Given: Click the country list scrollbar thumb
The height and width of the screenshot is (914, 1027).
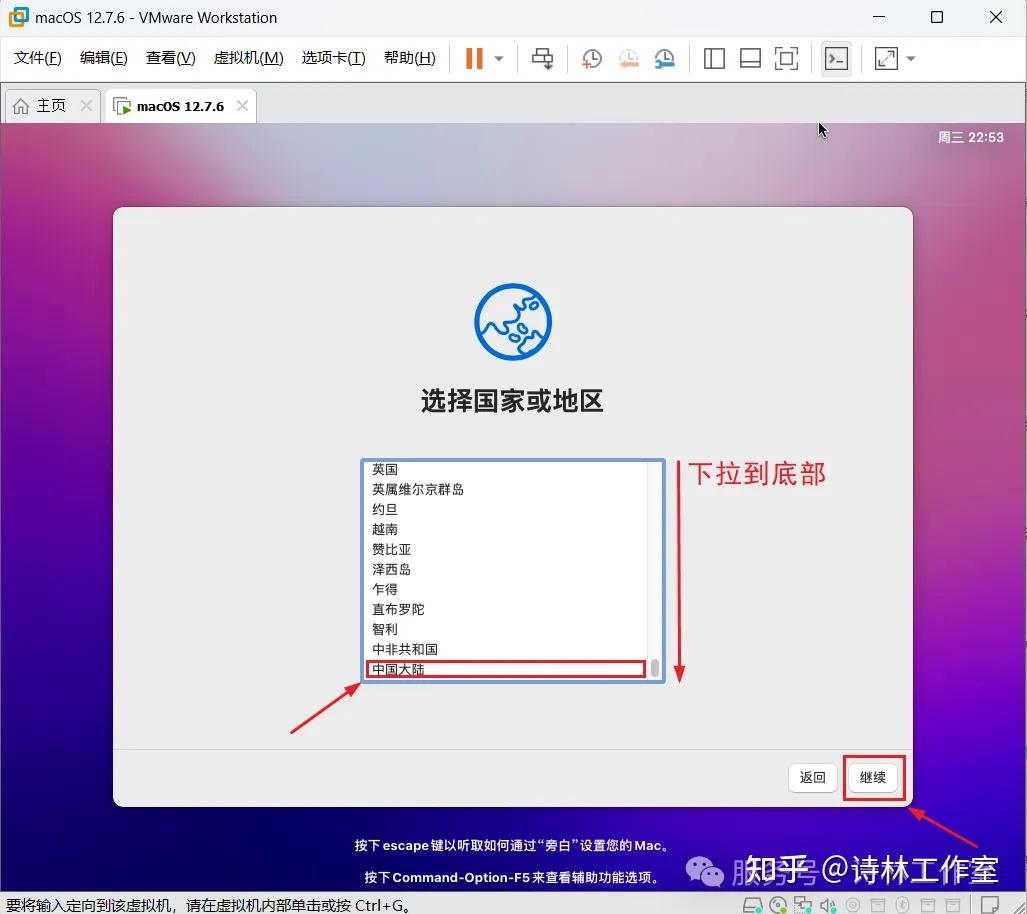Looking at the screenshot, I should click(x=654, y=668).
